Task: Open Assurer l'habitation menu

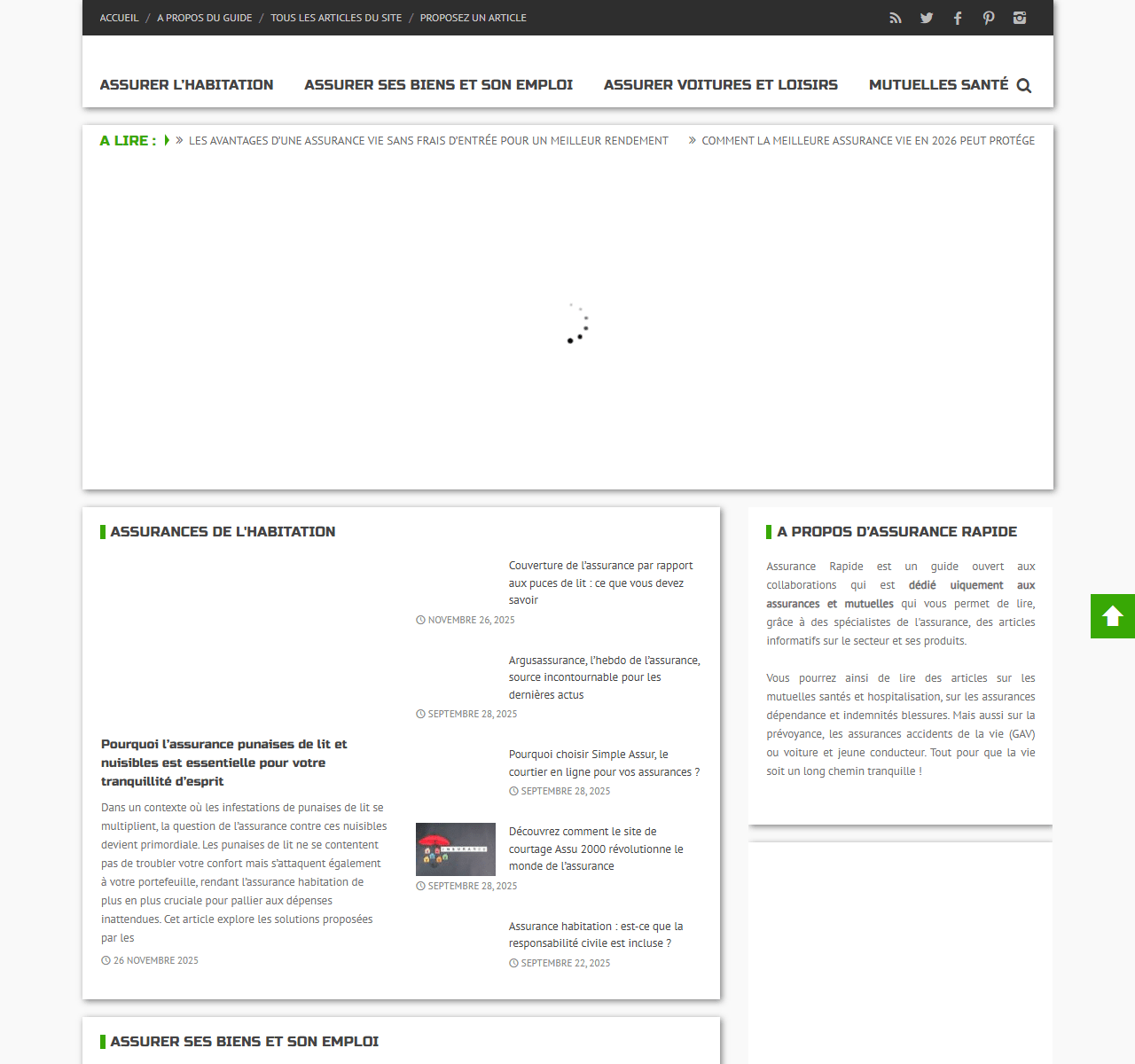Action: click(x=186, y=85)
